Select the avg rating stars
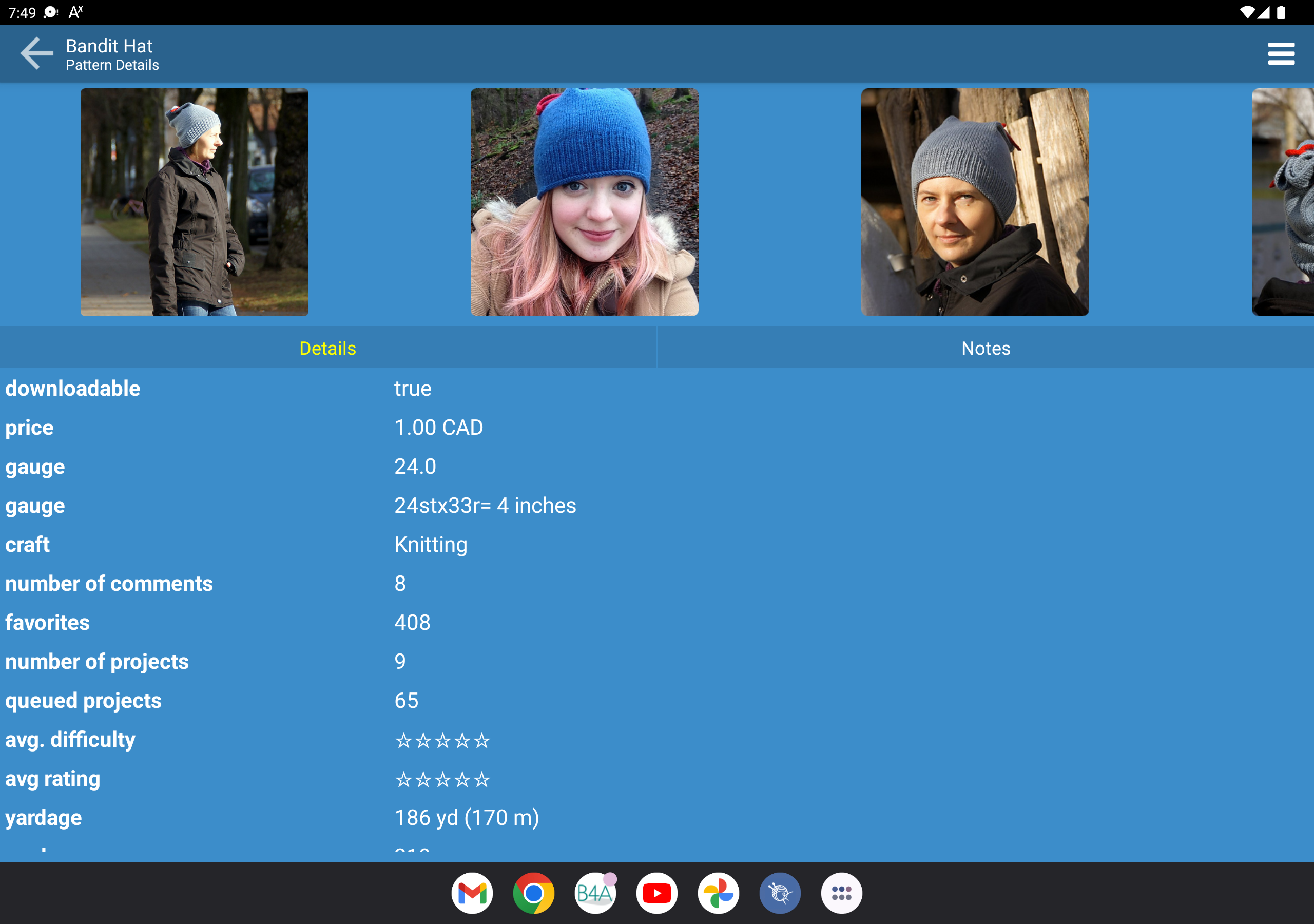The height and width of the screenshot is (924, 1314). (442, 779)
